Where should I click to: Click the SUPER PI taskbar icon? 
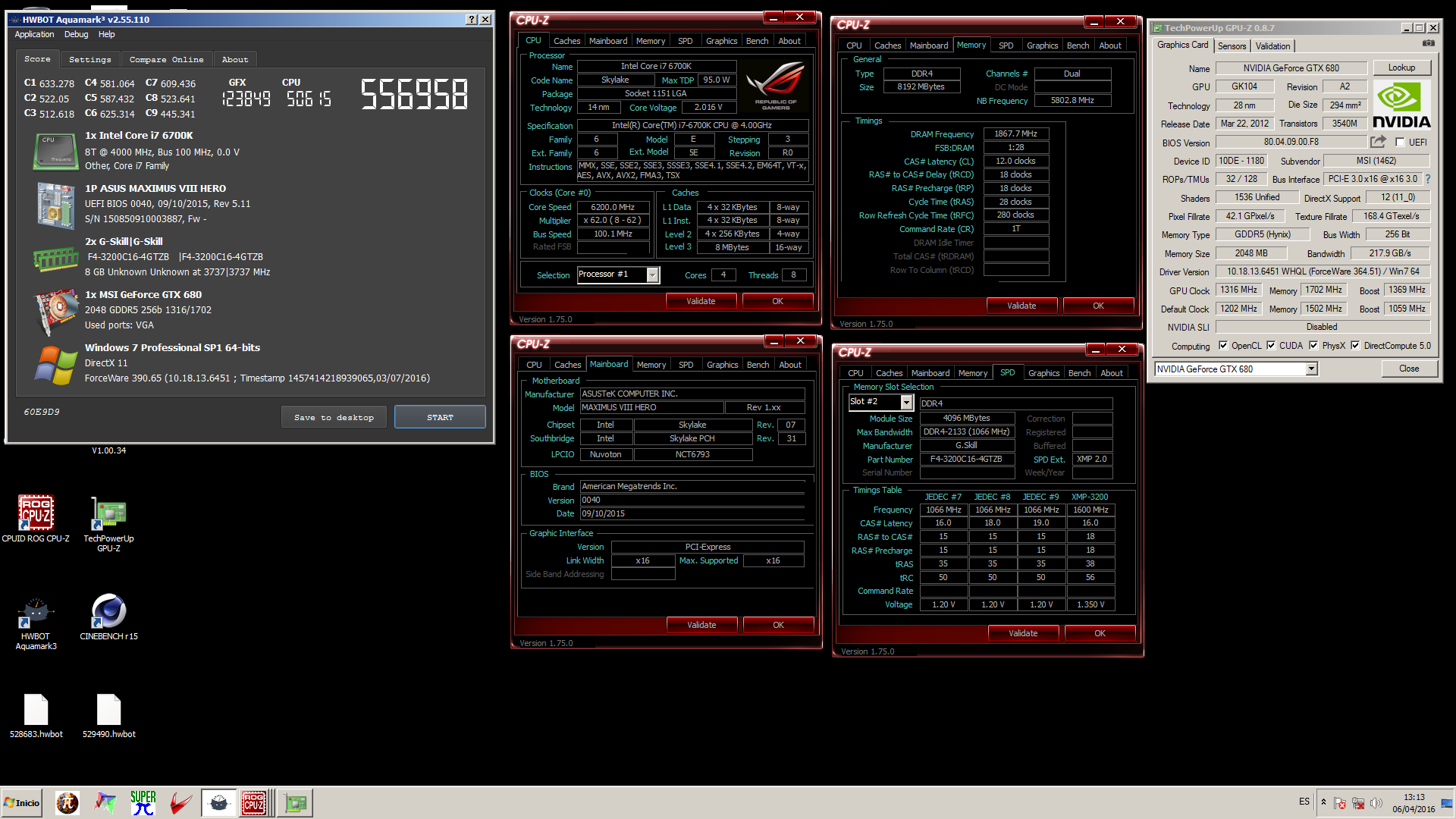pos(143,803)
